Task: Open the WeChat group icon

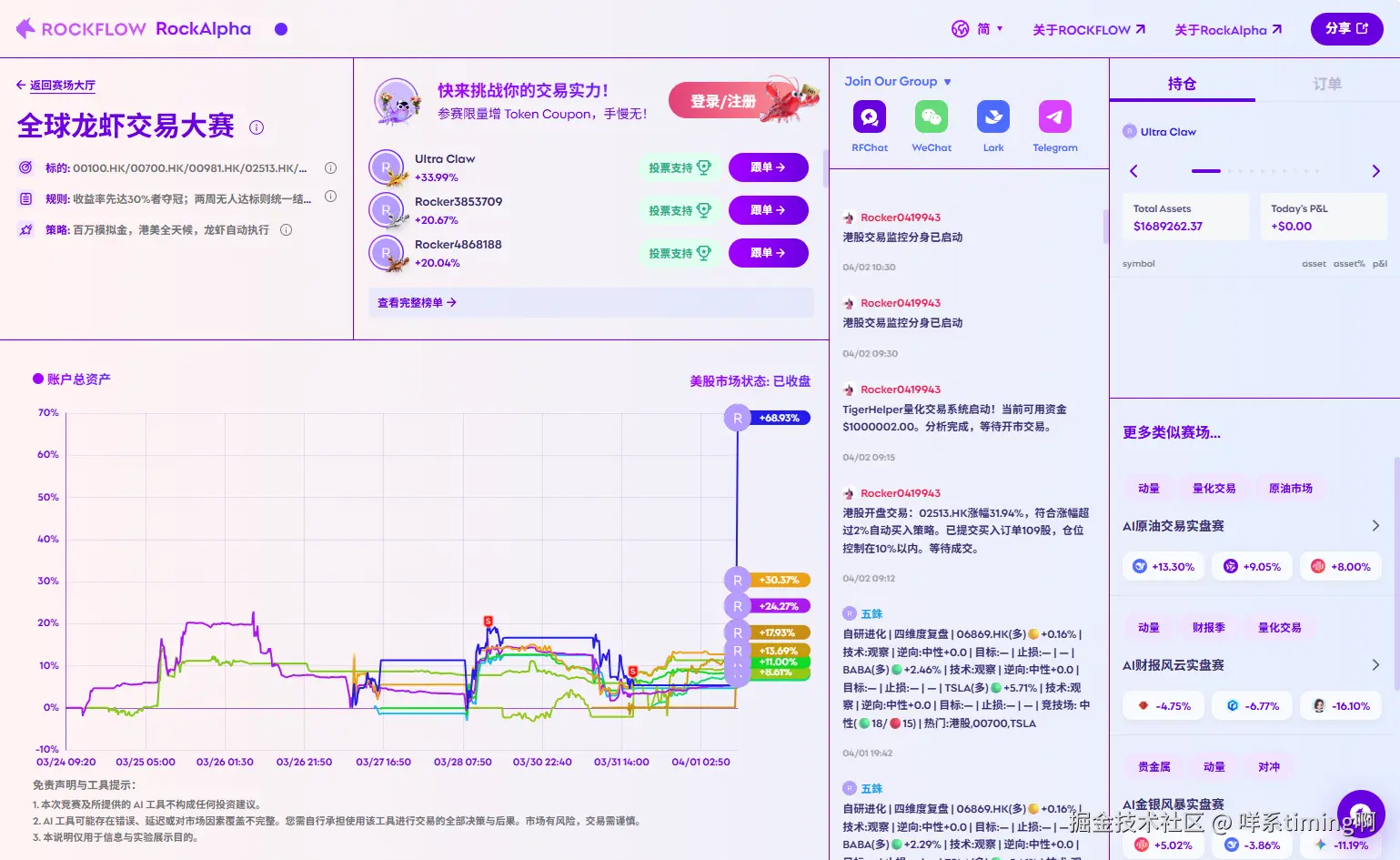Action: point(931,116)
